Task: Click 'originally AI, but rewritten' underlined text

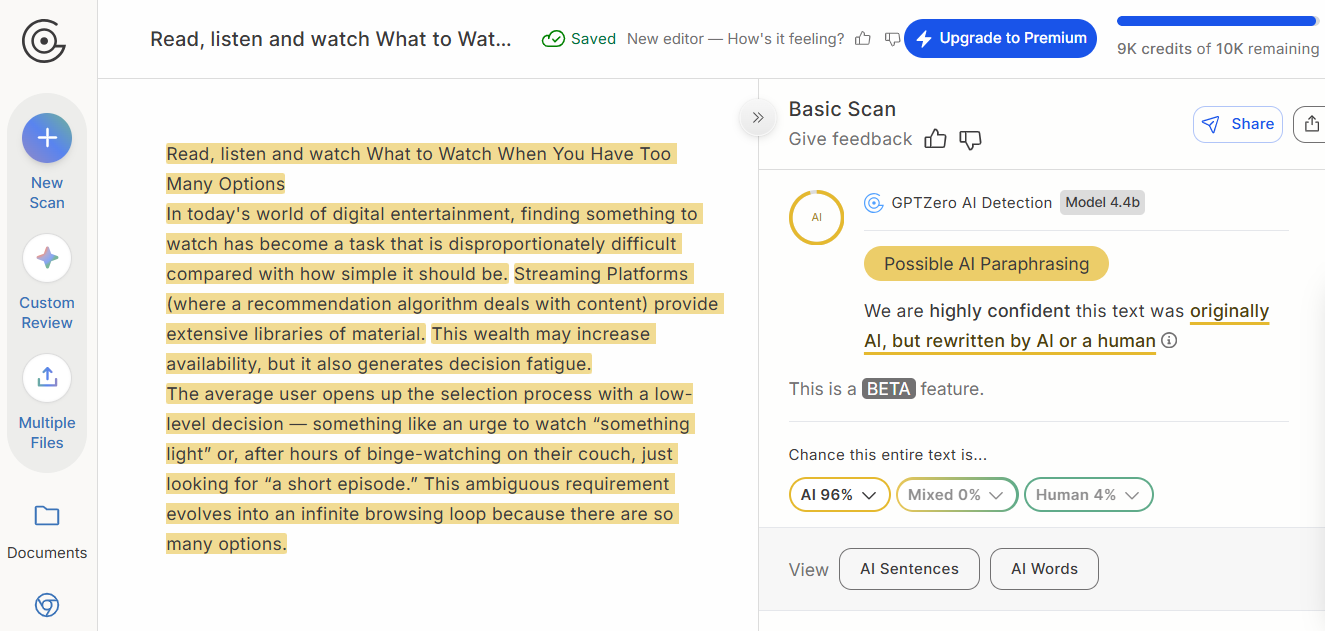Action: click(1066, 325)
